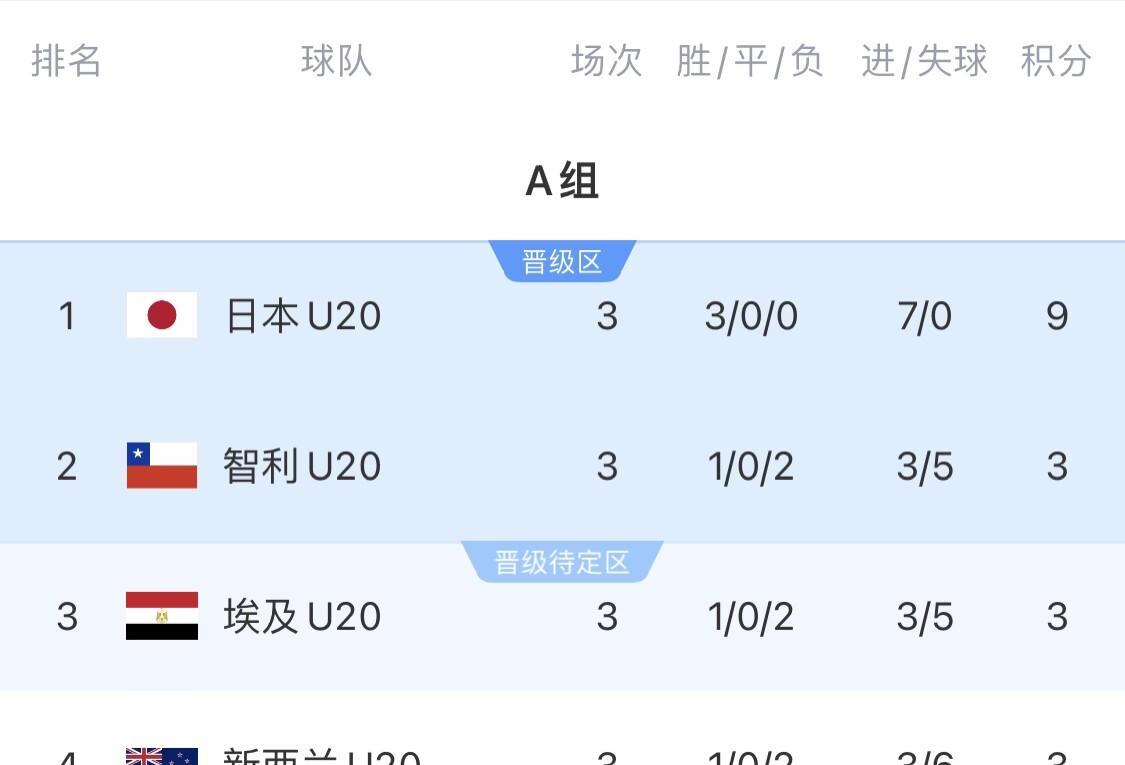Screen dimensions: 1125x765
Task: Click the A组 group title
Action: pos(562,181)
